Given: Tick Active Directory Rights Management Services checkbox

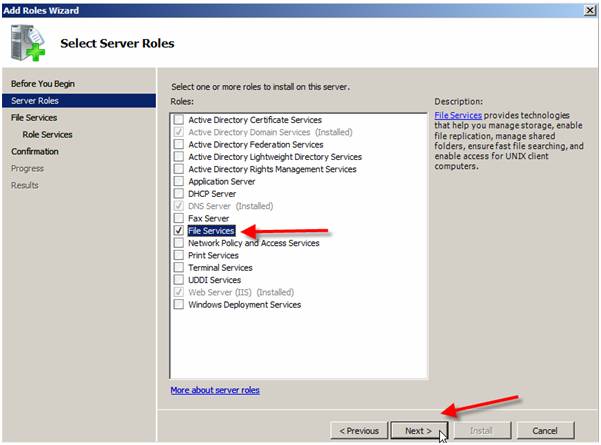Looking at the screenshot, I should pyautogui.click(x=179, y=169).
